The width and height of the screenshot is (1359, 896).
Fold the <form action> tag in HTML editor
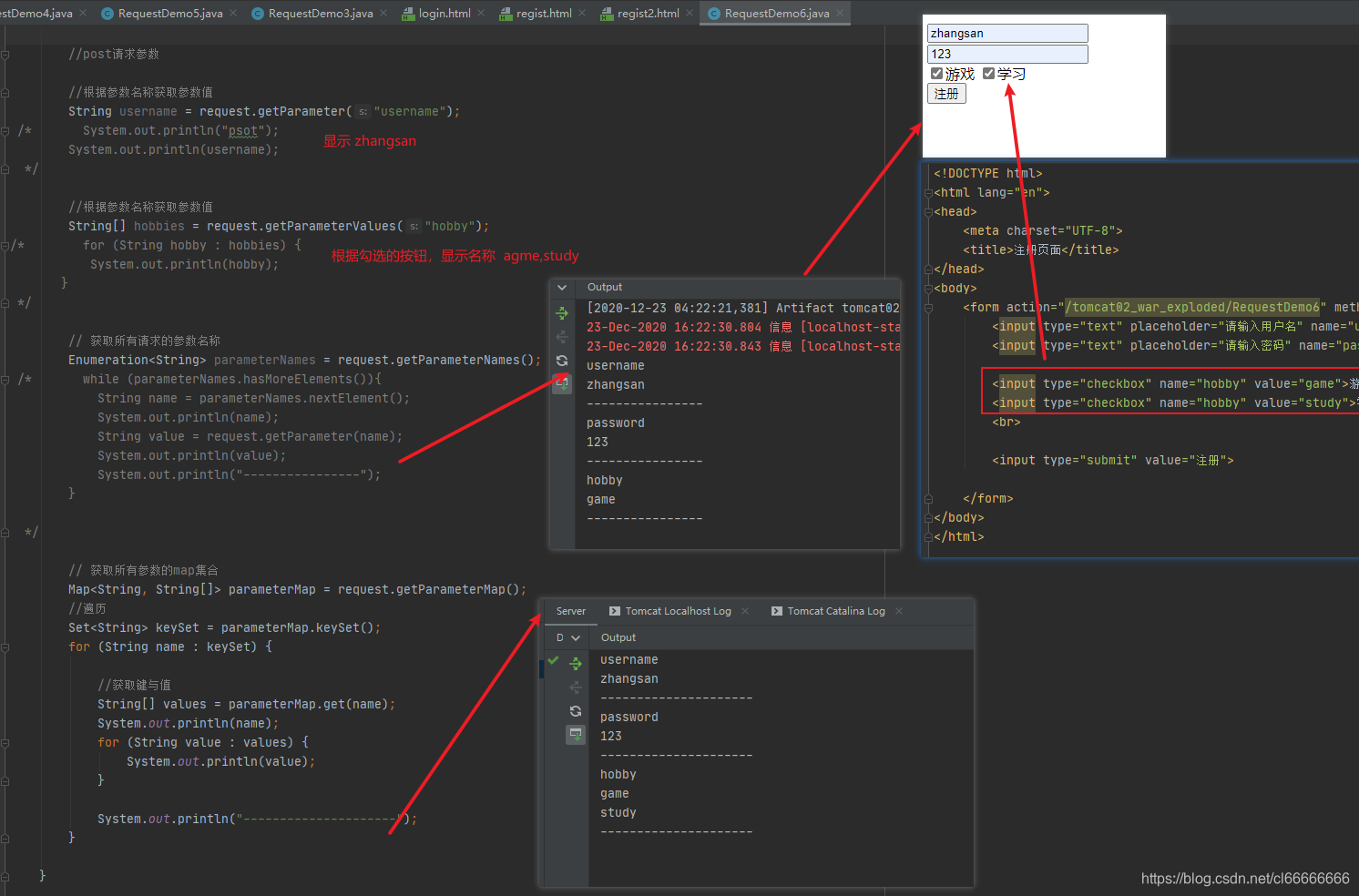click(928, 307)
